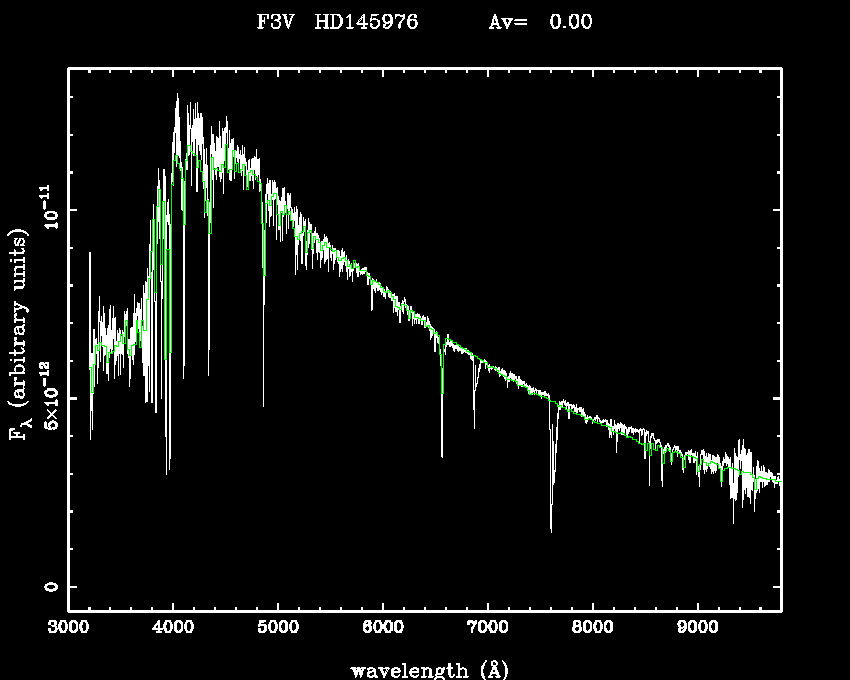Select the 5000 wavelength tick label
850x680 pixels.
[x=278, y=628]
